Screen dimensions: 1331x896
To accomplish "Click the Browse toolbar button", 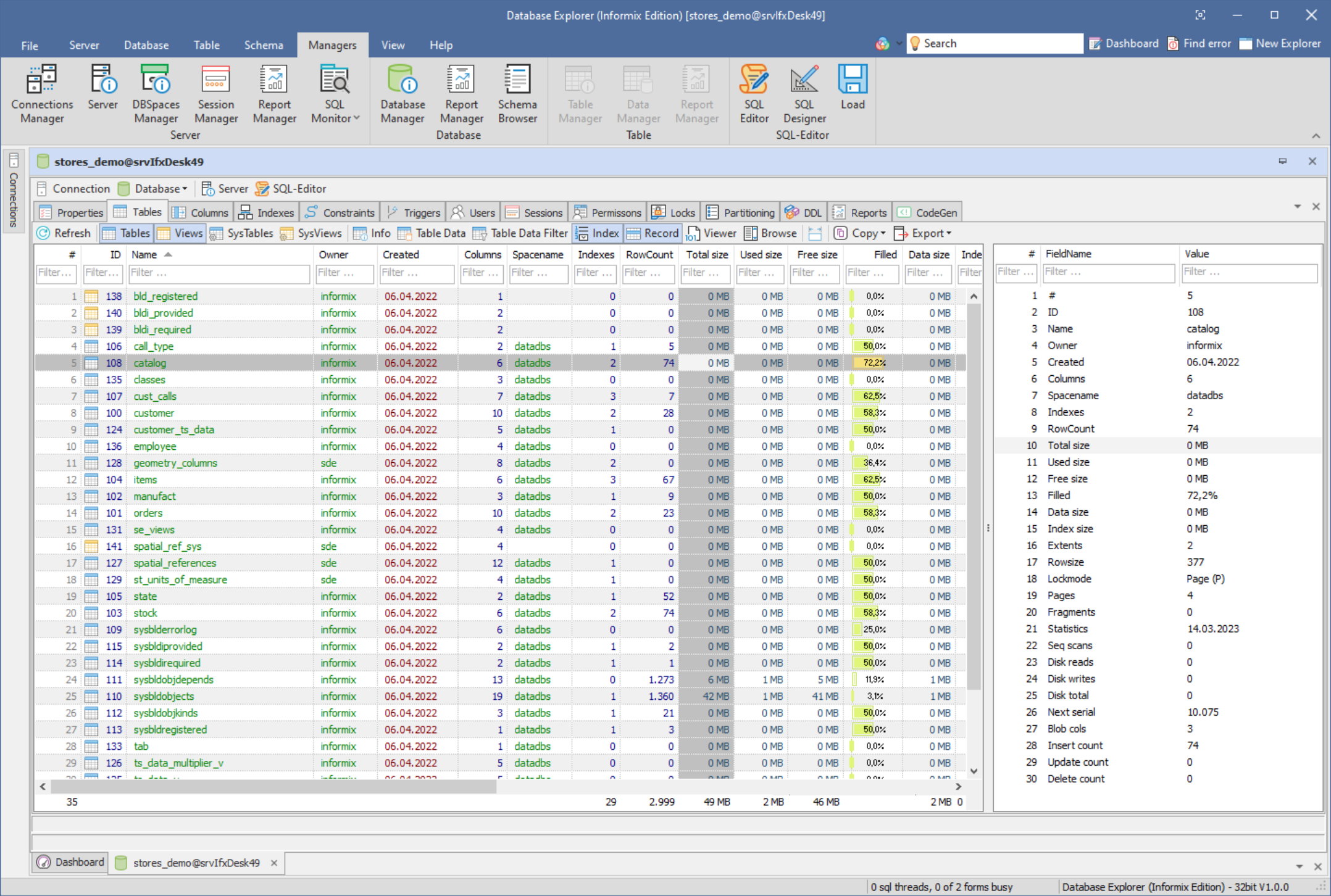I will click(x=770, y=233).
